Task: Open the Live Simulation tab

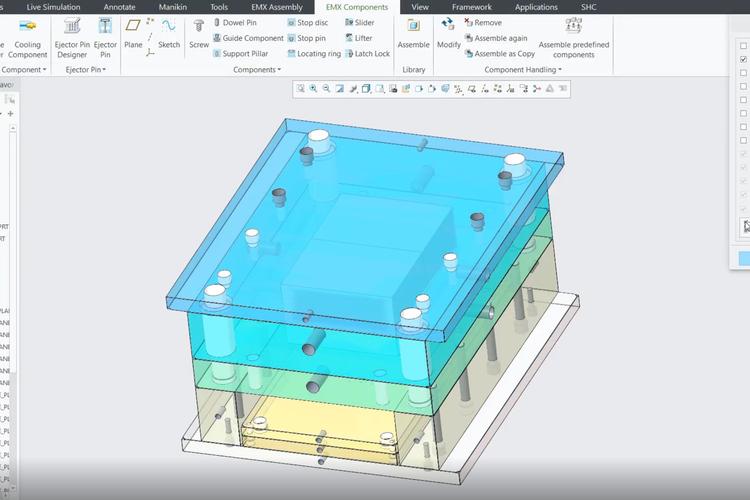Action: (x=53, y=7)
